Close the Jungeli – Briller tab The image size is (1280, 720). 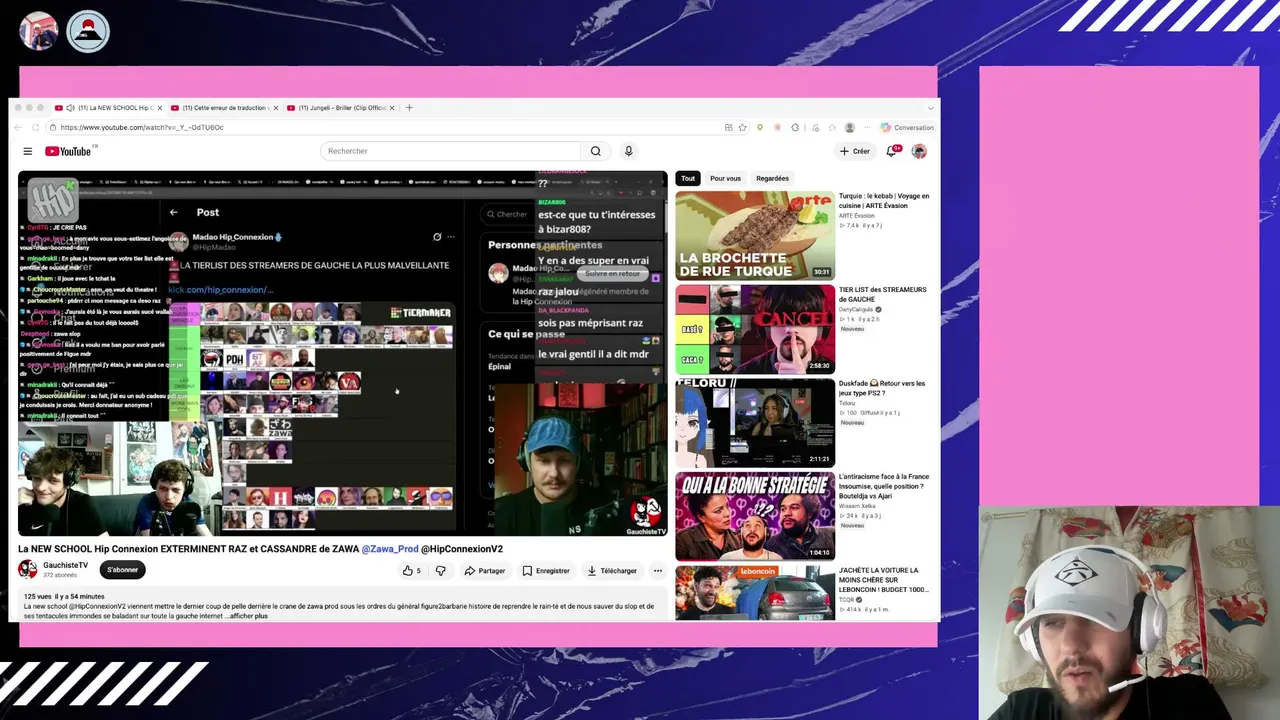pyautogui.click(x=392, y=108)
